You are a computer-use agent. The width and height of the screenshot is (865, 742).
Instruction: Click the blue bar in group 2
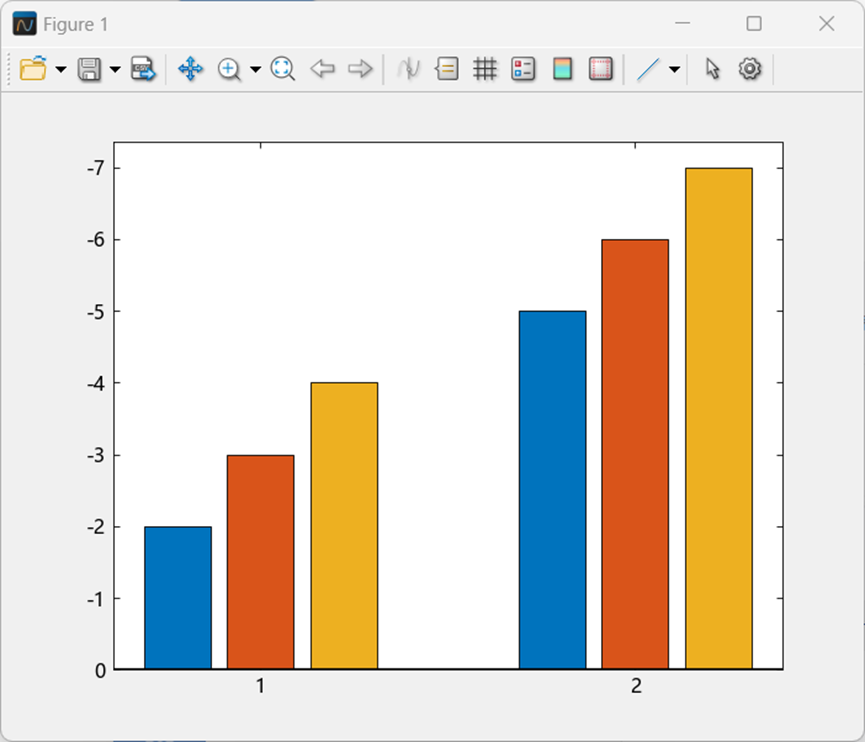[552, 490]
